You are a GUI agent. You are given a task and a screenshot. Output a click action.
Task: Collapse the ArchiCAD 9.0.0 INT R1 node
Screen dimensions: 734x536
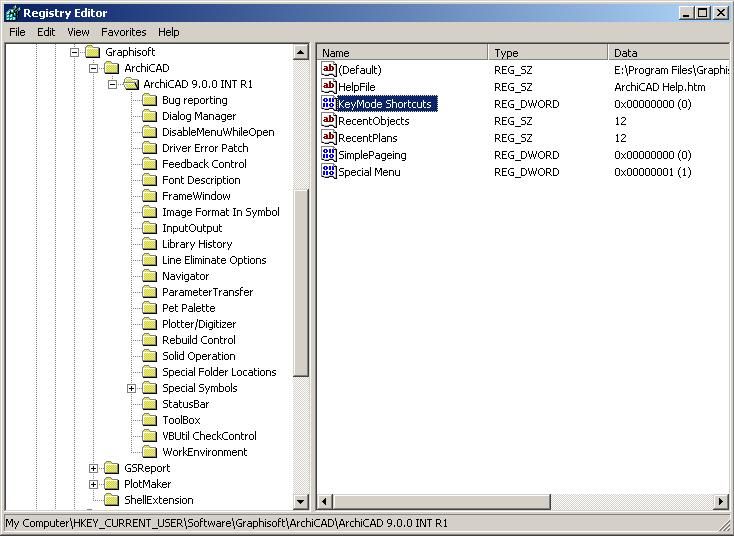[x=112, y=84]
